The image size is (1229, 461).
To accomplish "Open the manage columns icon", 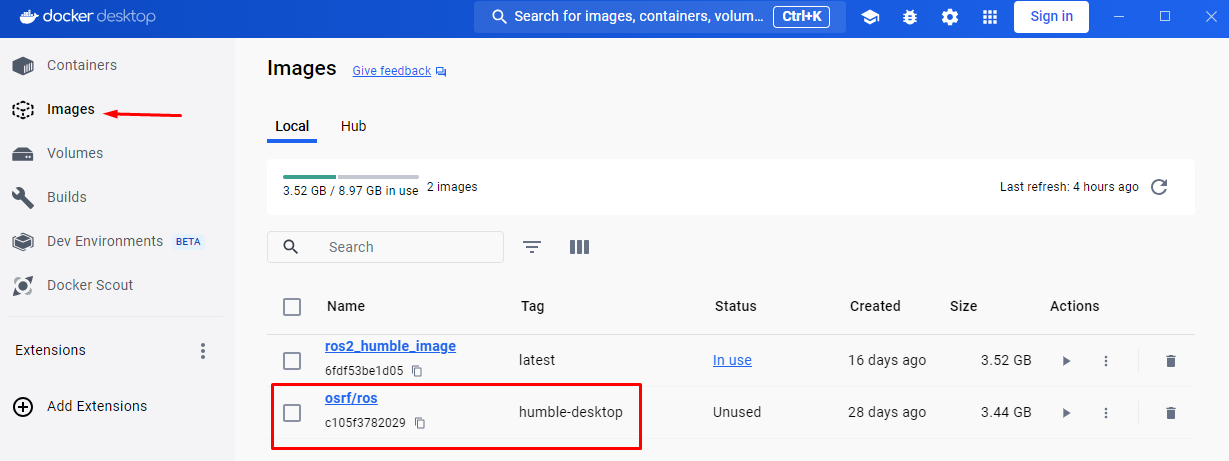I will tap(579, 247).
